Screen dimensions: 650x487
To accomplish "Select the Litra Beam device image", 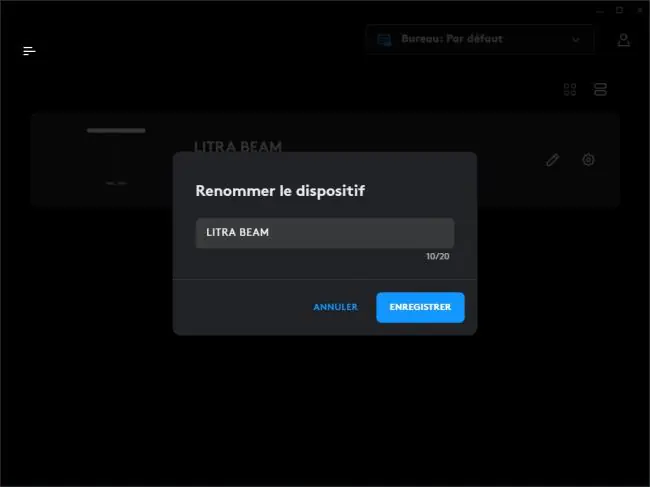I will pyautogui.click(x=116, y=157).
